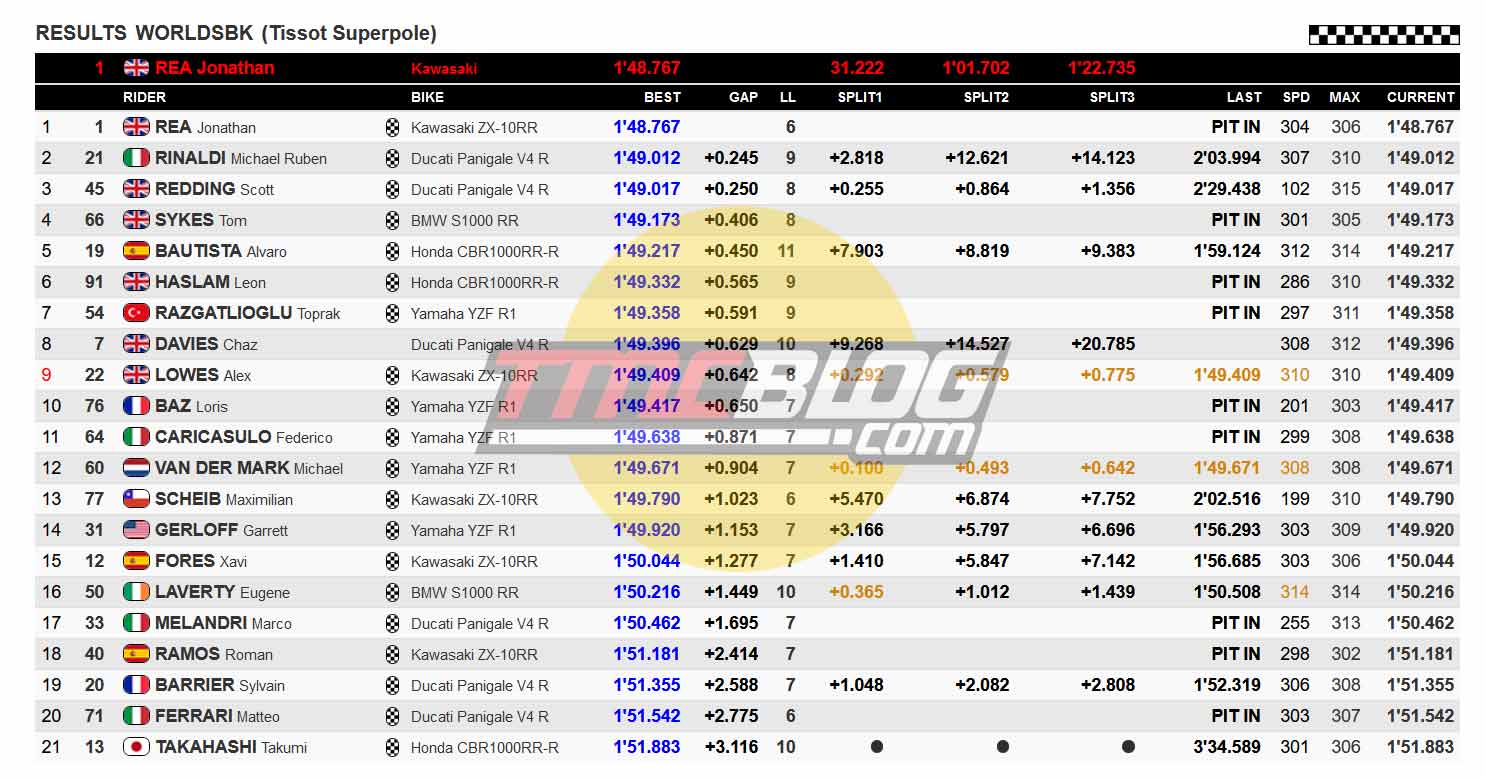Click the Italian flag beside MELANDRI Marco
The height and width of the screenshot is (778, 1486).
pyautogui.click(x=136, y=623)
